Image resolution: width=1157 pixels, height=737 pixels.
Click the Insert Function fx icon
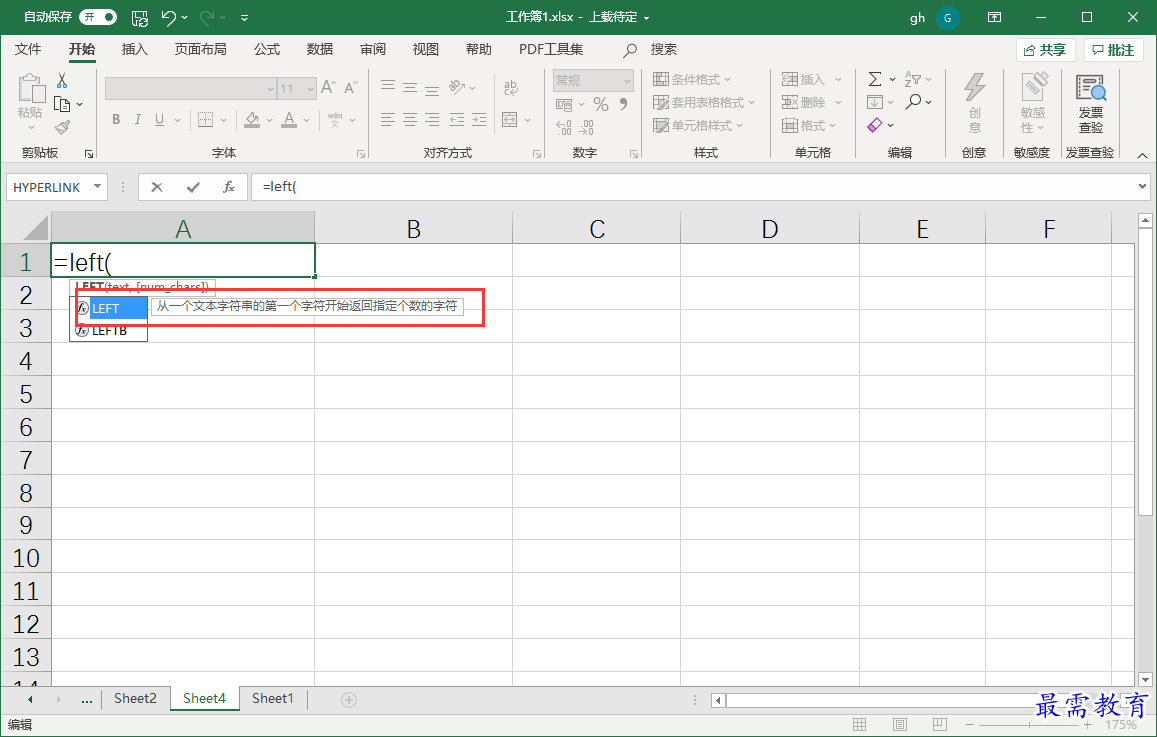point(229,187)
